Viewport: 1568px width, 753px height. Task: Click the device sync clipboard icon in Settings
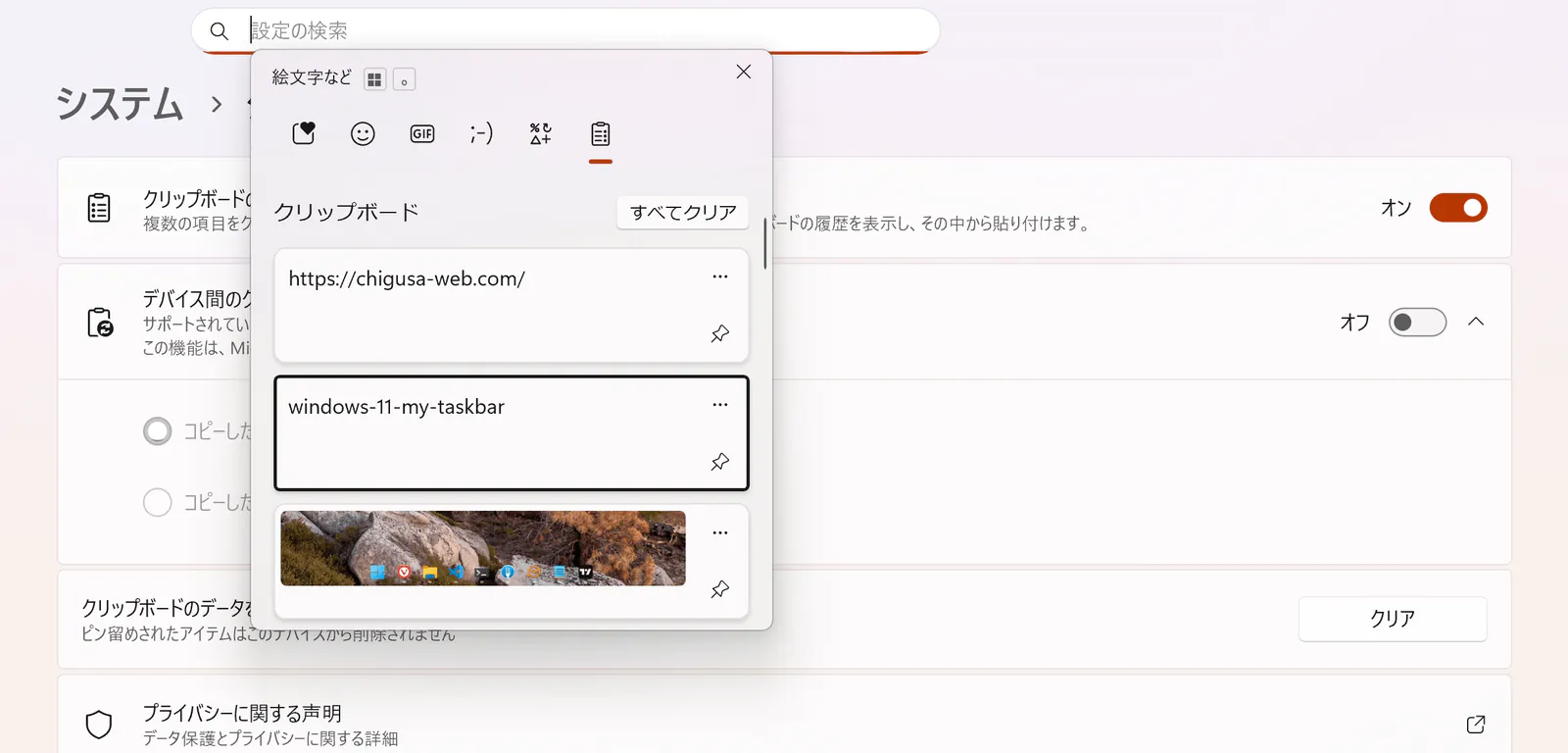tap(100, 323)
